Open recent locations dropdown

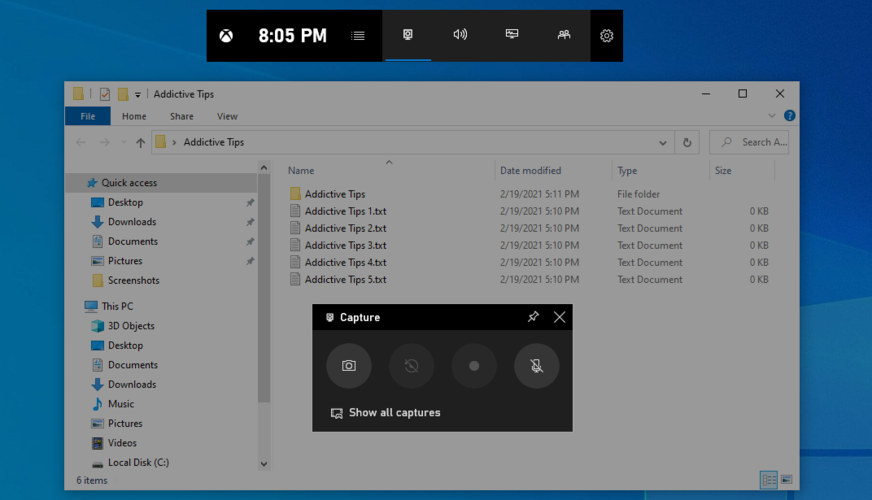click(x=123, y=142)
